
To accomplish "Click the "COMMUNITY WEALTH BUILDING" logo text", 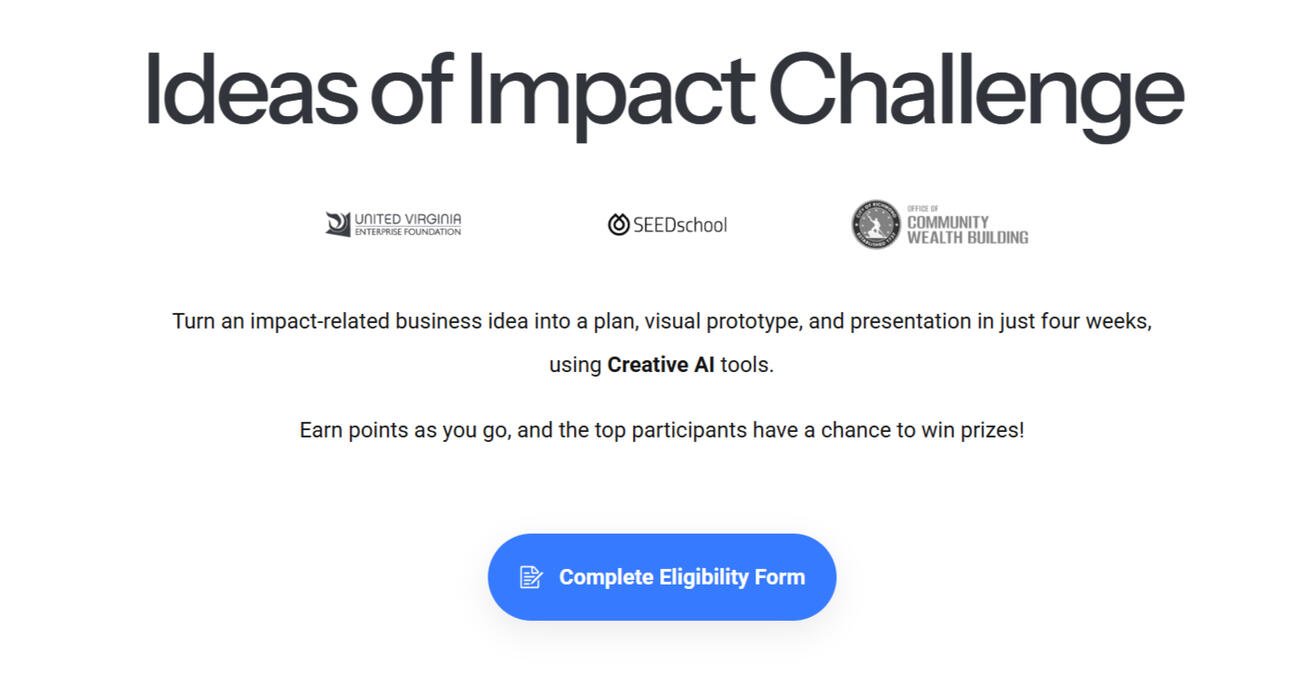I will click(x=966, y=230).
